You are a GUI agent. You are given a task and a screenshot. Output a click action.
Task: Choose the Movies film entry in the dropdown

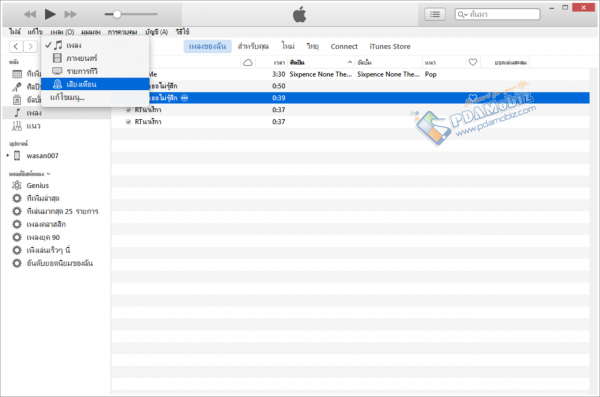click(x=95, y=58)
